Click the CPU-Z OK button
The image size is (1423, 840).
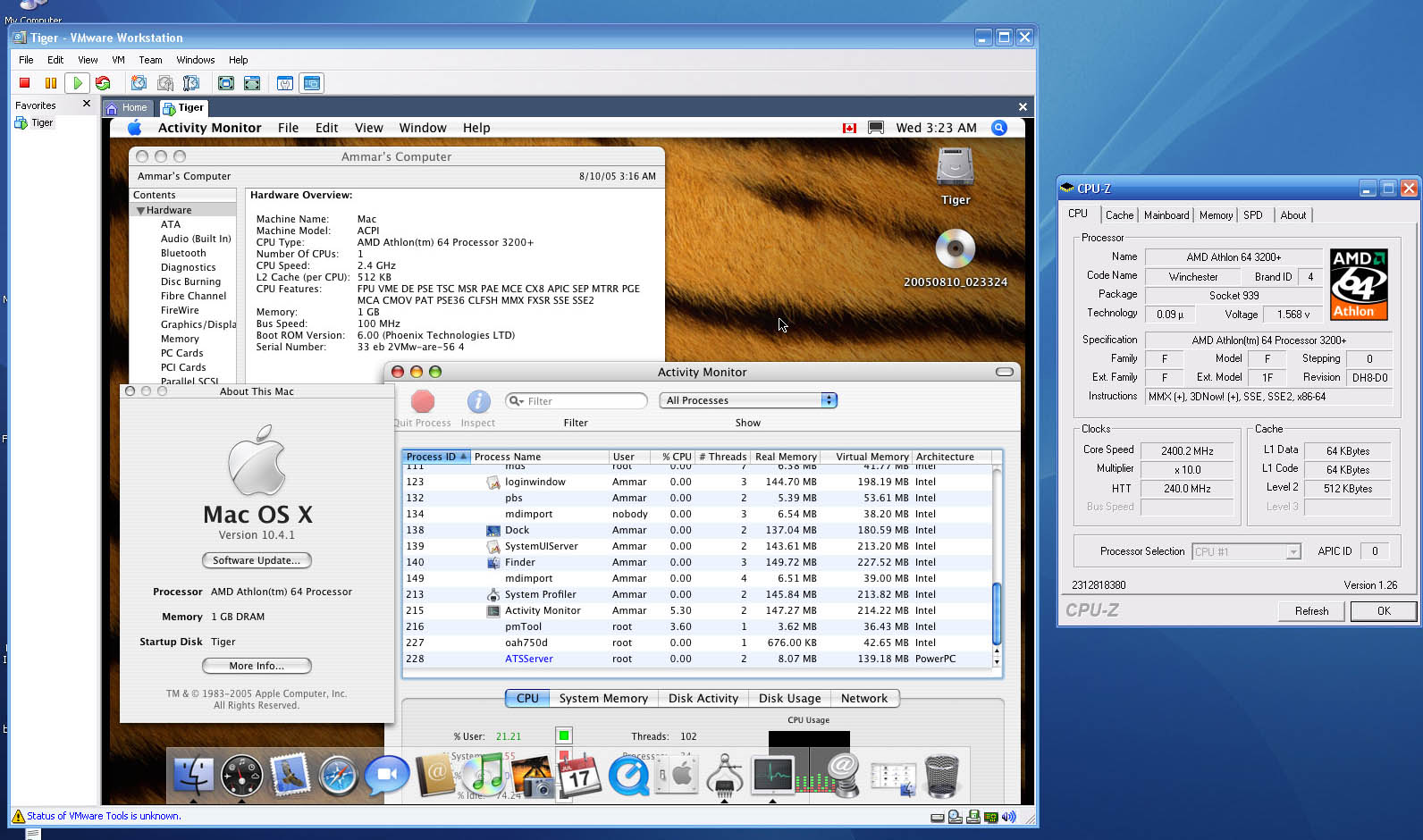point(1384,611)
